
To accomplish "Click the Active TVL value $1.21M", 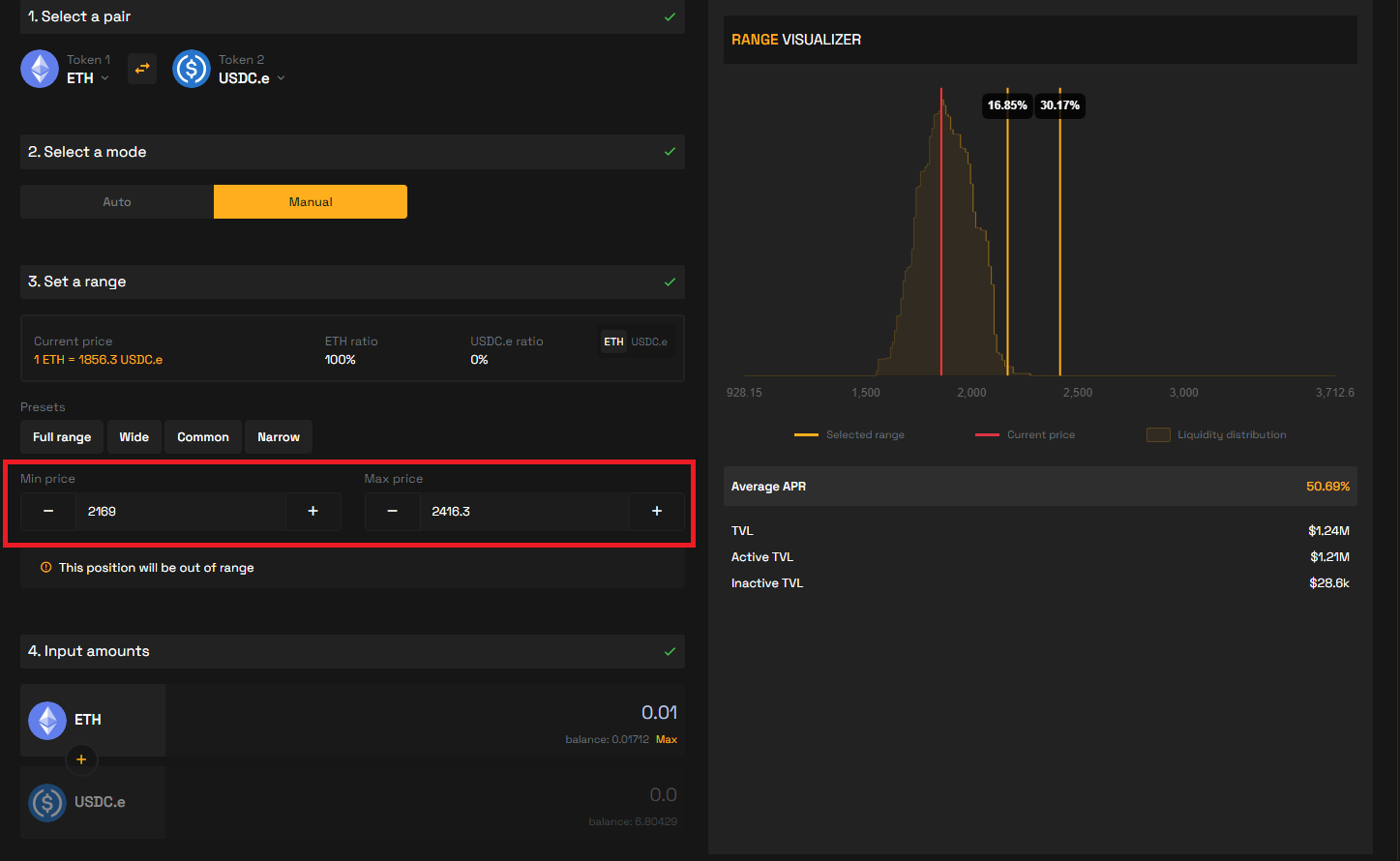I will point(1330,557).
